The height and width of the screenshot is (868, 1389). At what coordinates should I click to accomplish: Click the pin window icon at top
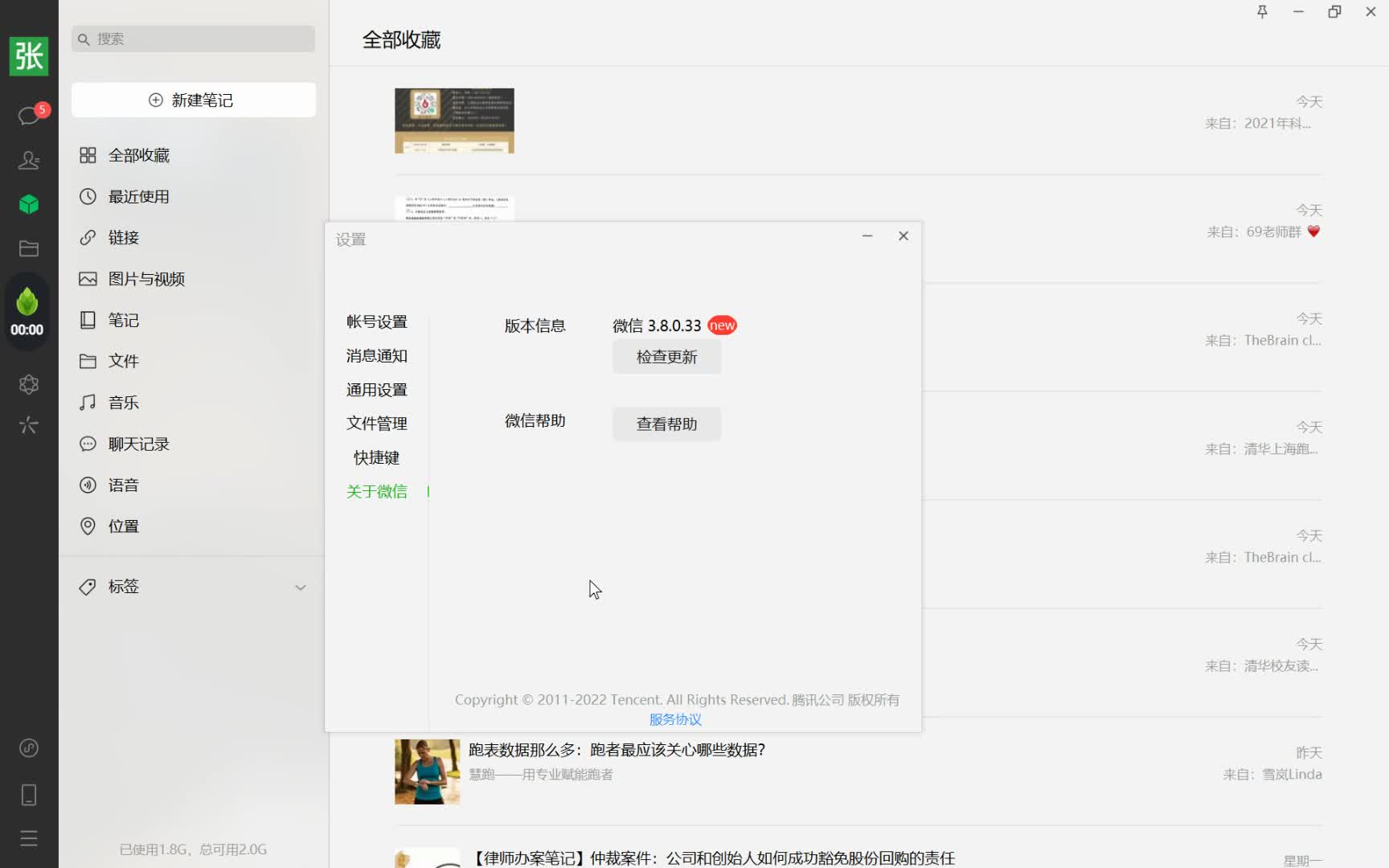1262,11
